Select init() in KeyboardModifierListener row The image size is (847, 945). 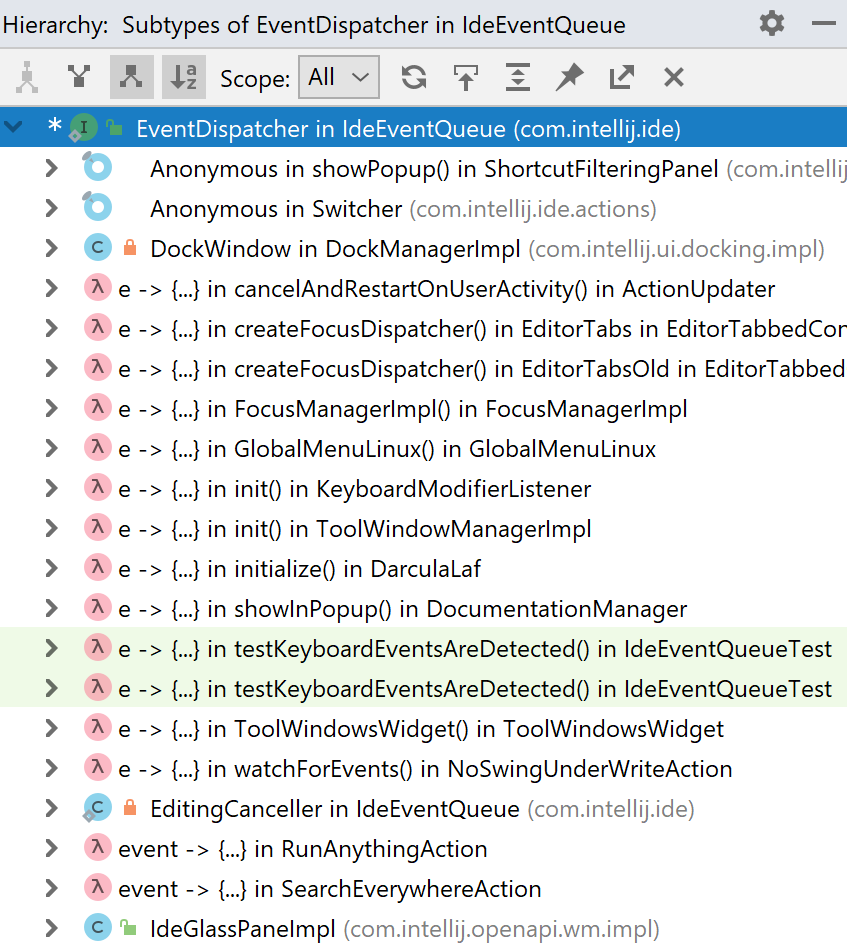coord(423,488)
